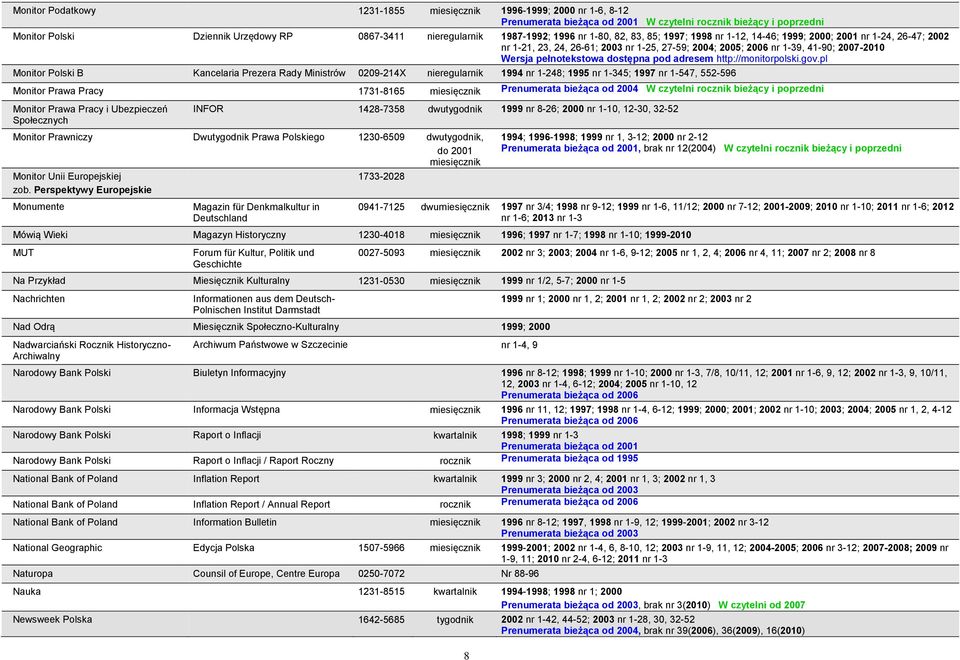Click ISSN 1230-4018

click(381, 234)
